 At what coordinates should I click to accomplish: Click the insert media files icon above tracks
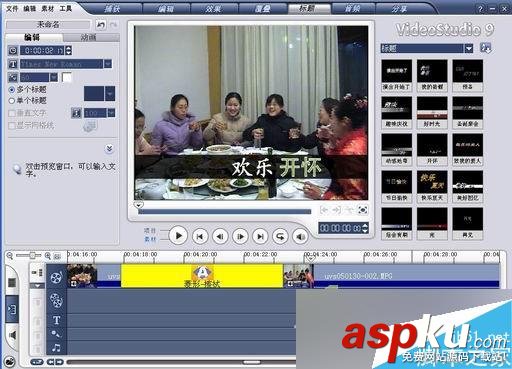[x=37, y=272]
